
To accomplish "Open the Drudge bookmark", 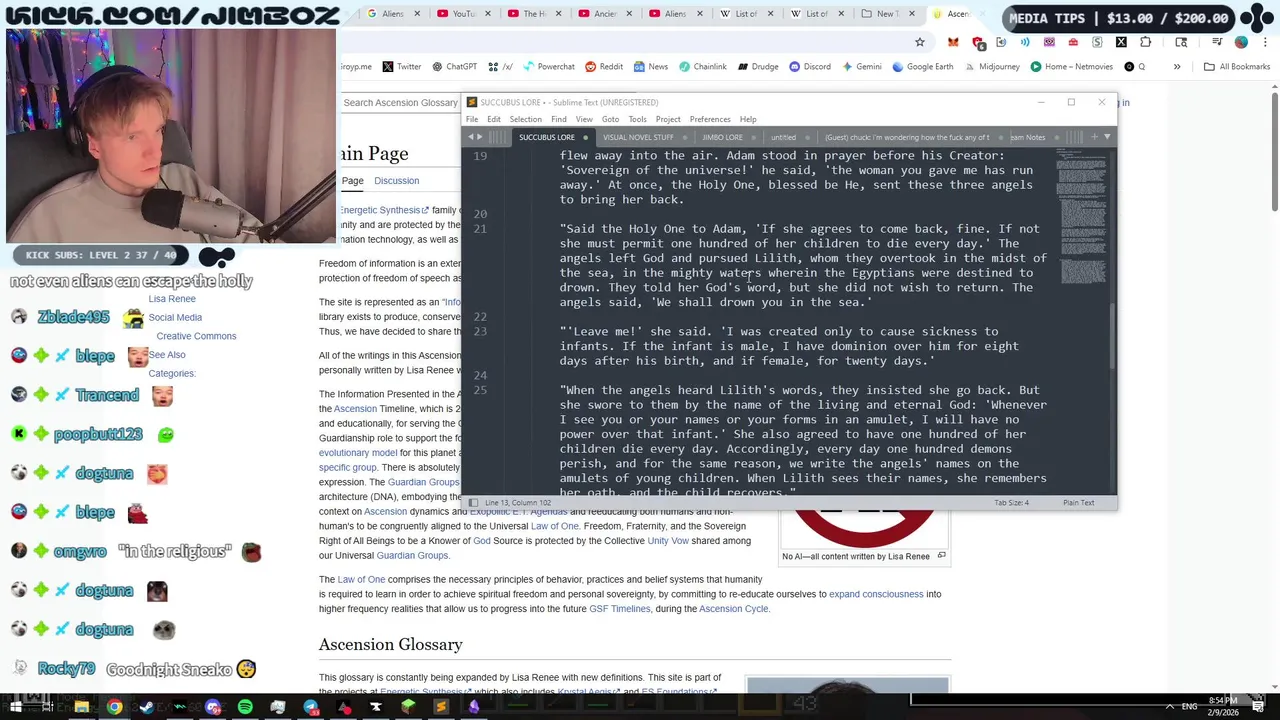I will coord(758,67).
